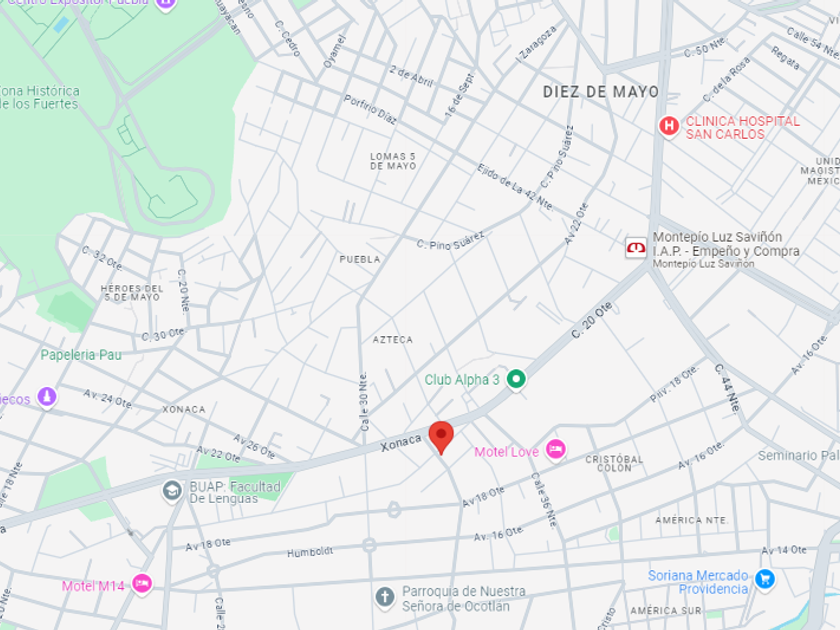Click the Motel M14 pink bed icon

pyautogui.click(x=142, y=584)
